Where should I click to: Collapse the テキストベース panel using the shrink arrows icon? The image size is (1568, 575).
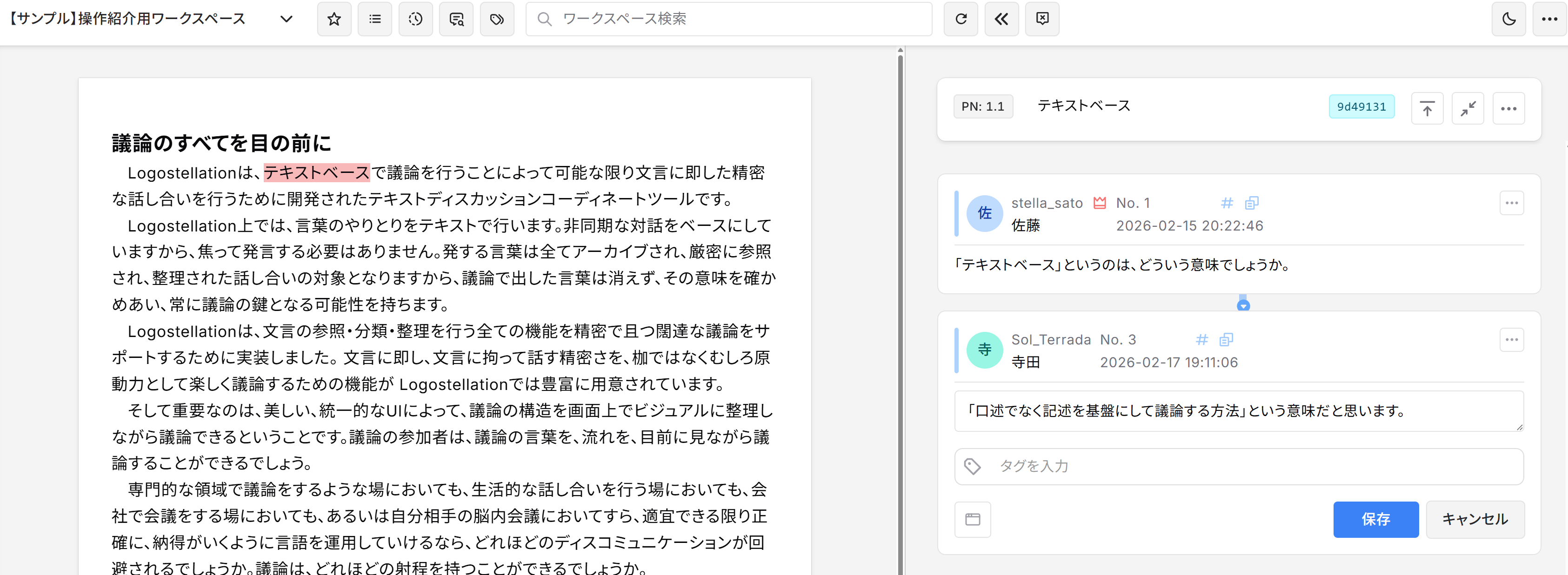1468,108
